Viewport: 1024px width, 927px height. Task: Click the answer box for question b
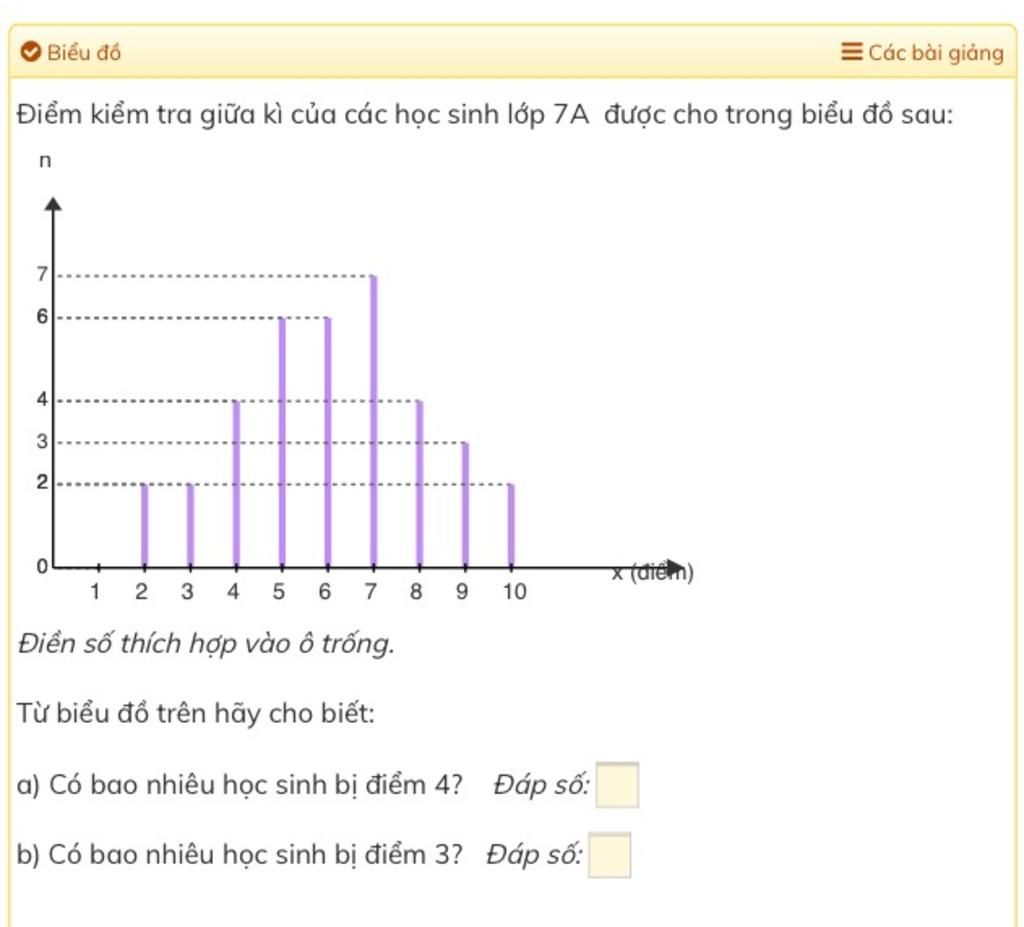pyautogui.click(x=609, y=854)
